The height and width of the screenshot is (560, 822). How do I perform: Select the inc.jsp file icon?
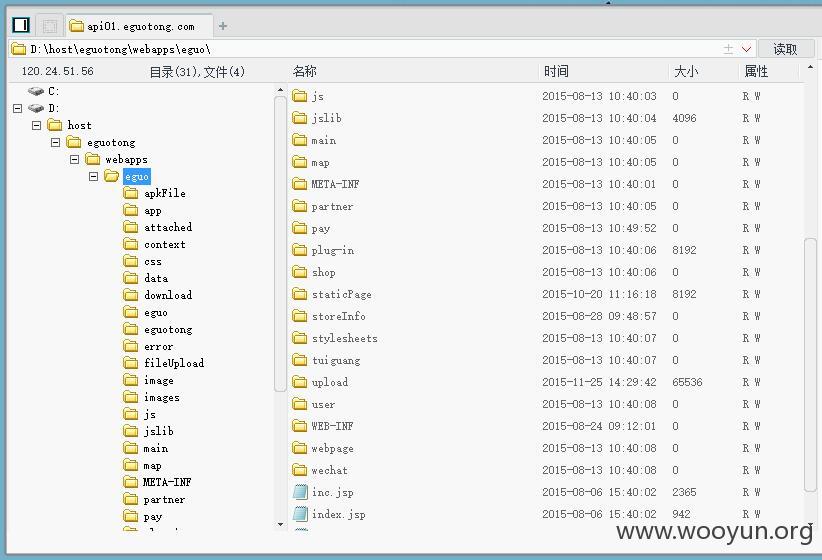[300, 492]
